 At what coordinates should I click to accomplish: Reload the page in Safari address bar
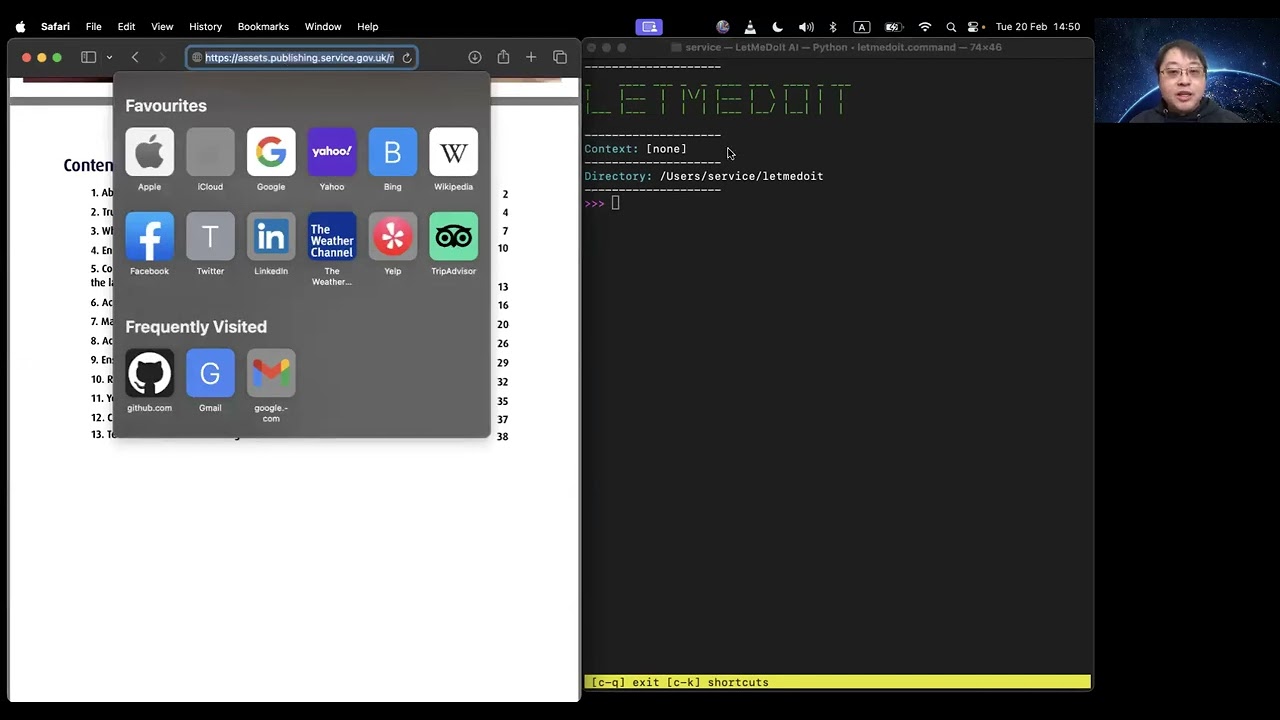(x=407, y=58)
